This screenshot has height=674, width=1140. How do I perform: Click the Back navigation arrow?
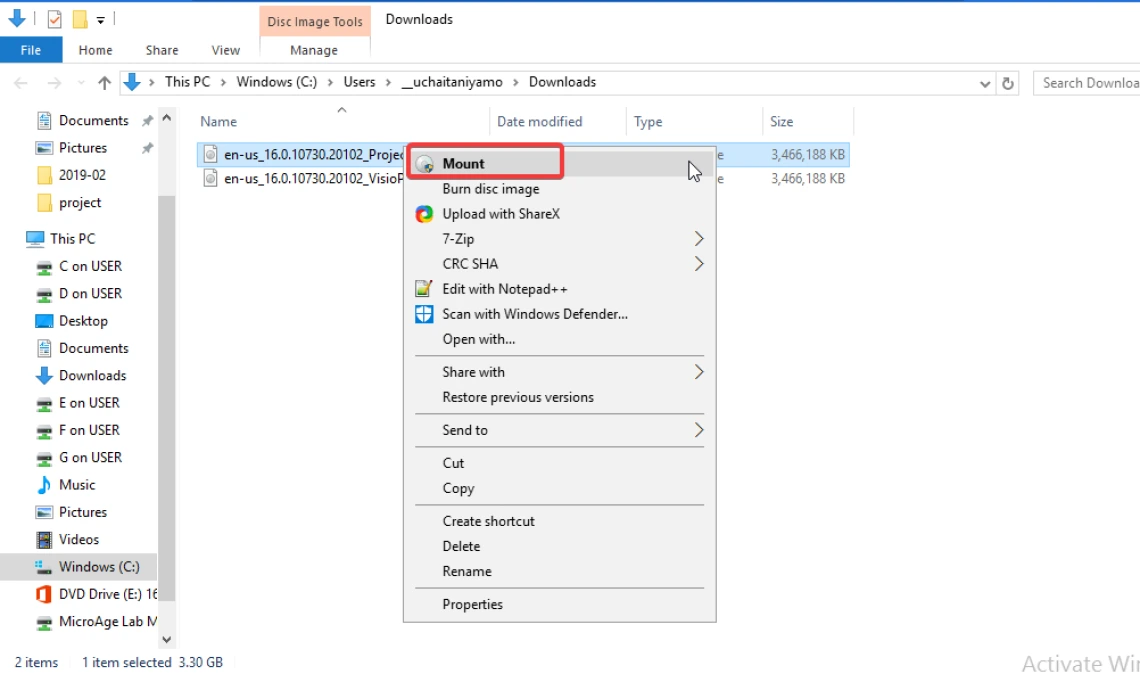coord(20,83)
